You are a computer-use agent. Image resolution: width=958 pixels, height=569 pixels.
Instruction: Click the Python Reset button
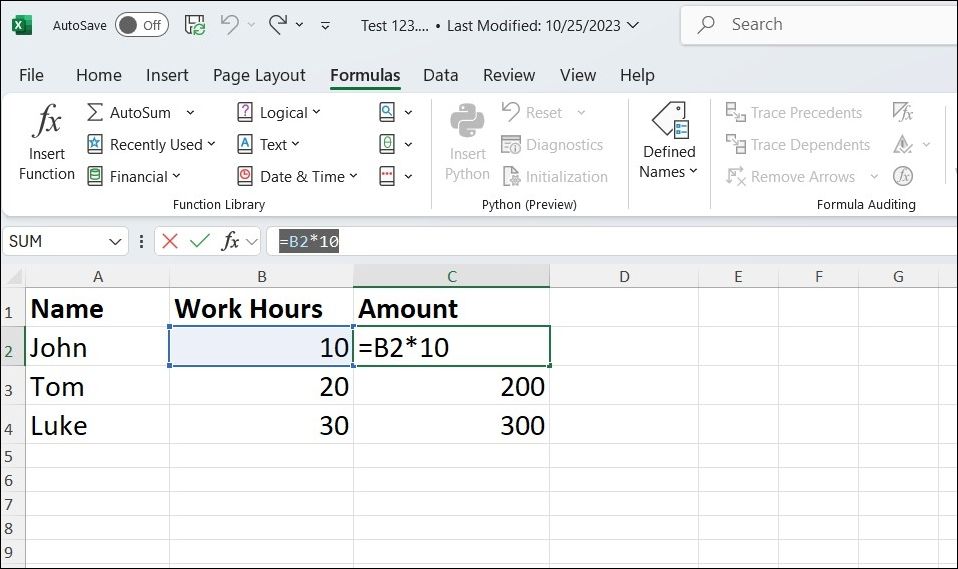tap(532, 112)
